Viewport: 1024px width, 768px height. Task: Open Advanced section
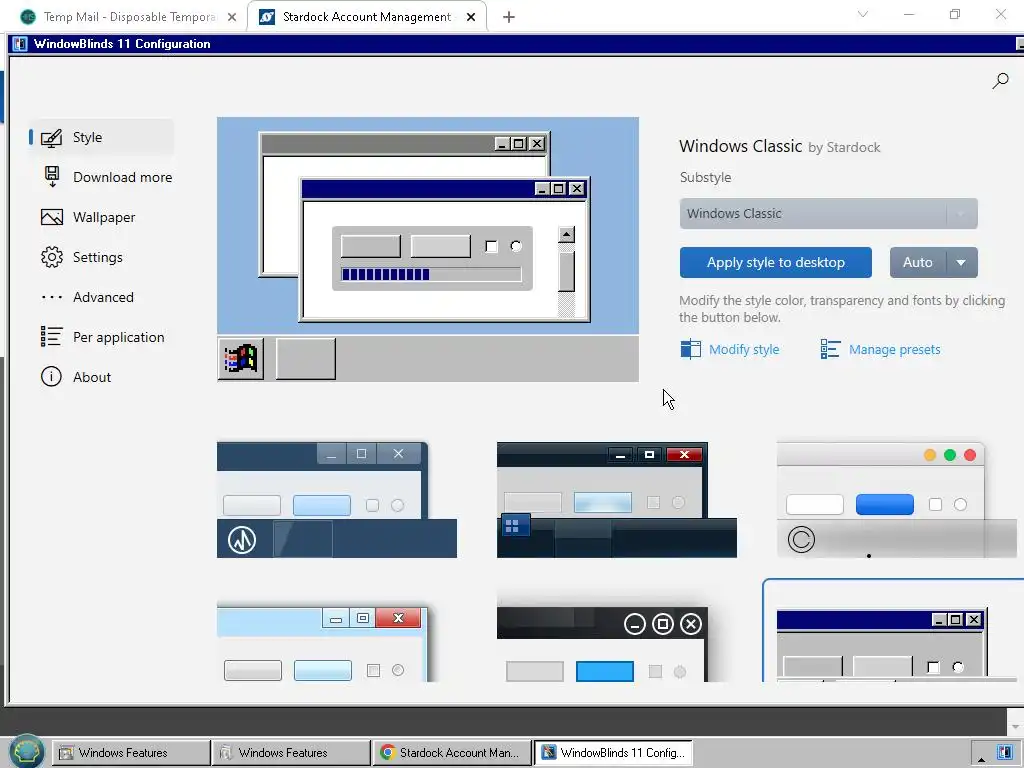(101, 297)
